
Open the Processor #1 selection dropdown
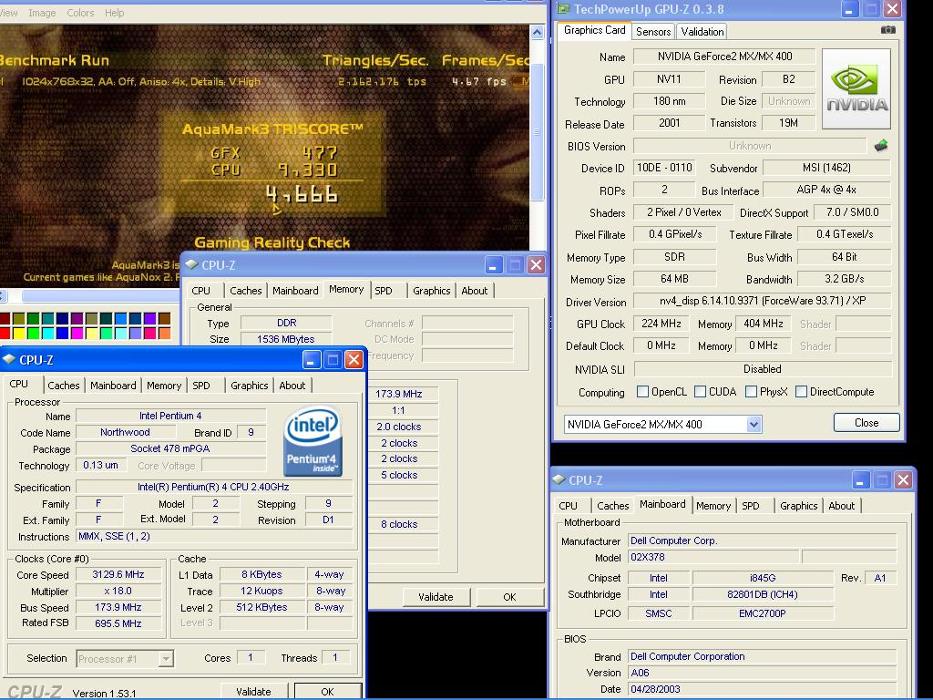[x=166, y=659]
